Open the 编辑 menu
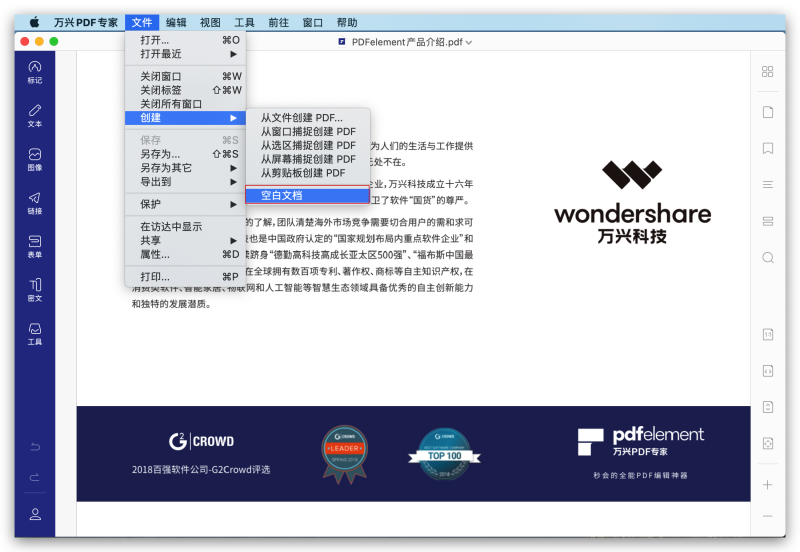Image resolution: width=800 pixels, height=552 pixels. click(x=176, y=22)
